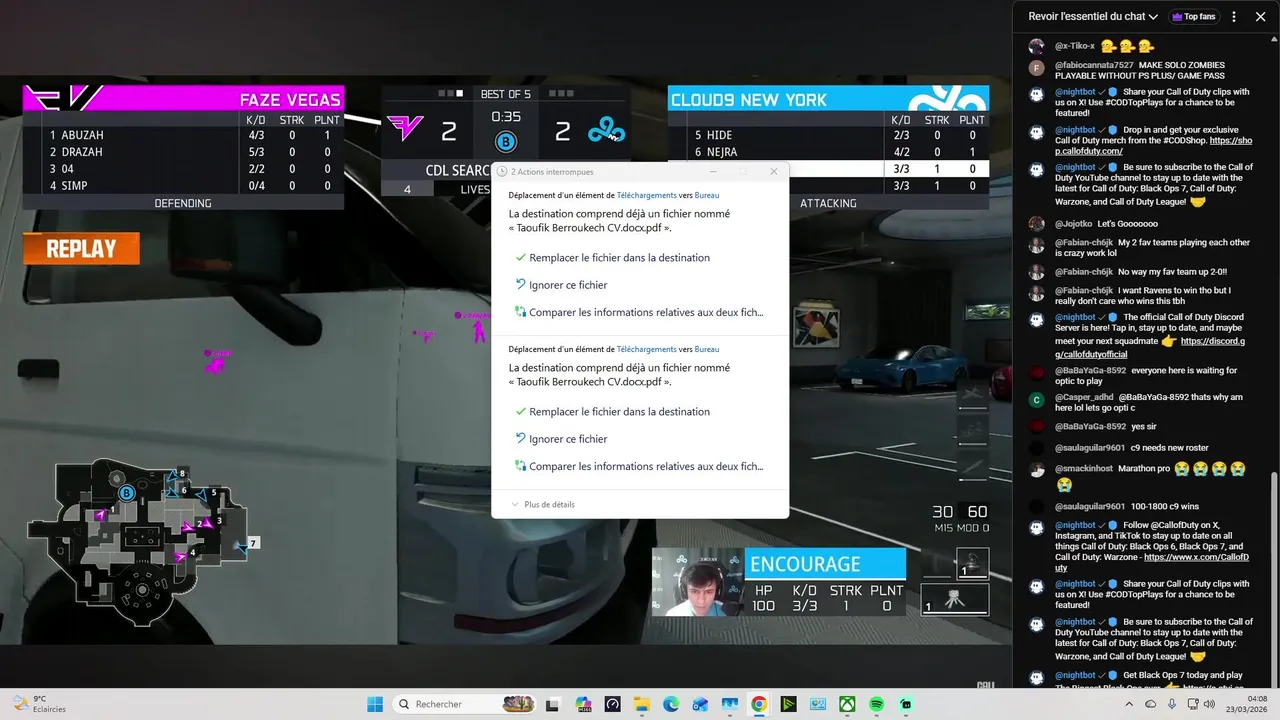Click the cloud sync tray icon
This screenshot has height=720, width=1280.
(1151, 704)
